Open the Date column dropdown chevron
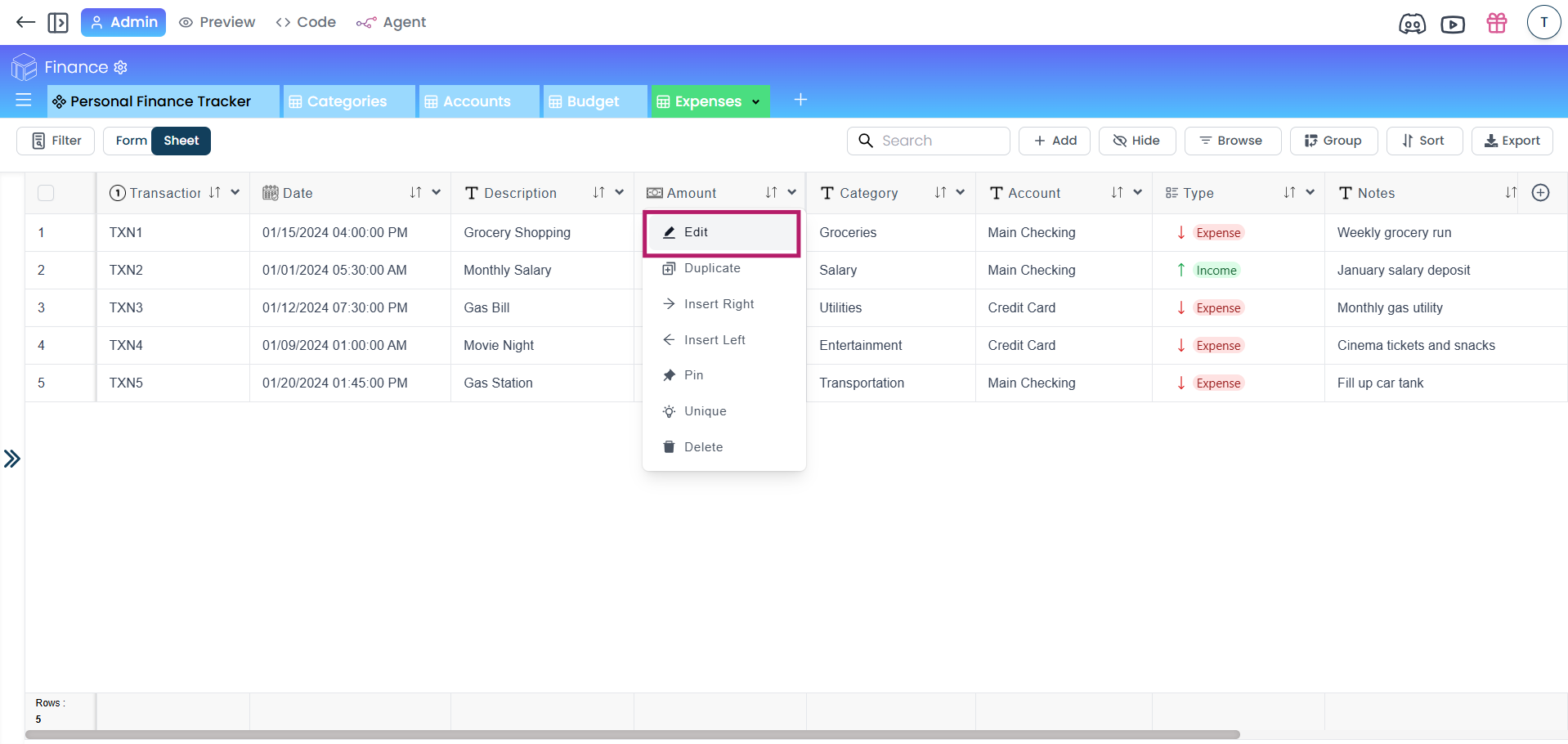Image resolution: width=1568 pixels, height=744 pixels. (x=437, y=193)
